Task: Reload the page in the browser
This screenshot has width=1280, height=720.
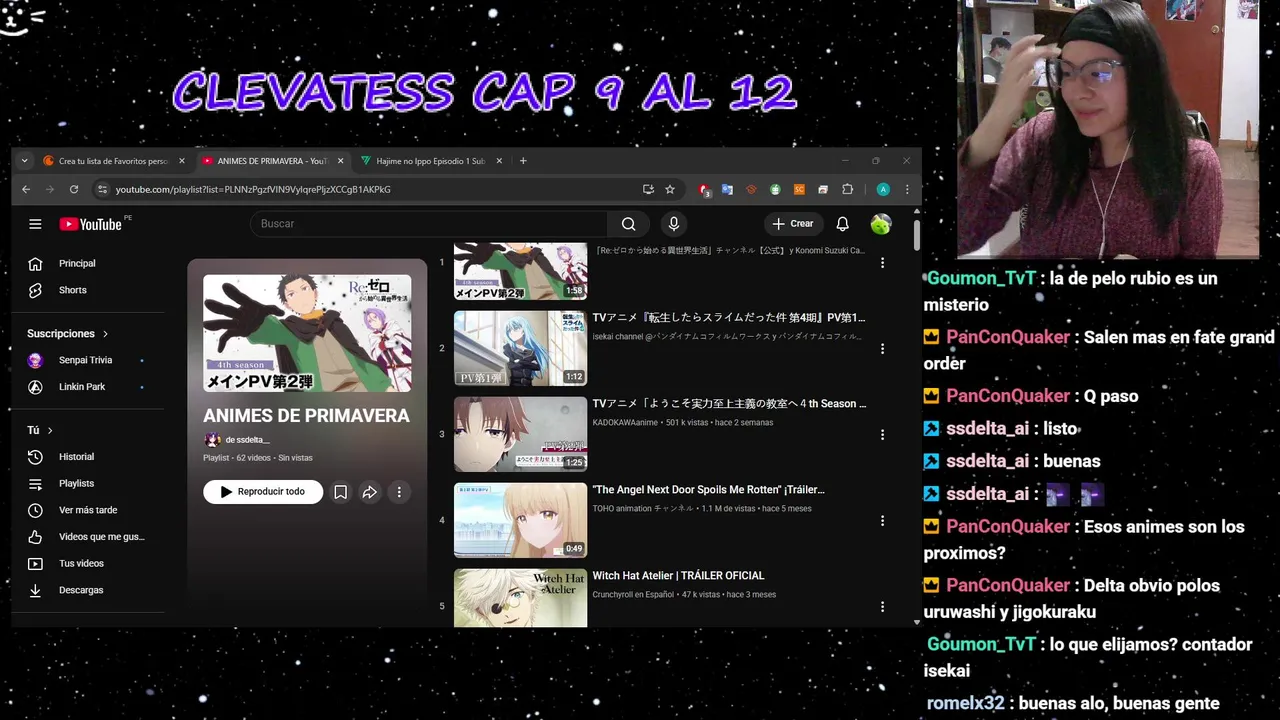Action: click(x=73, y=189)
